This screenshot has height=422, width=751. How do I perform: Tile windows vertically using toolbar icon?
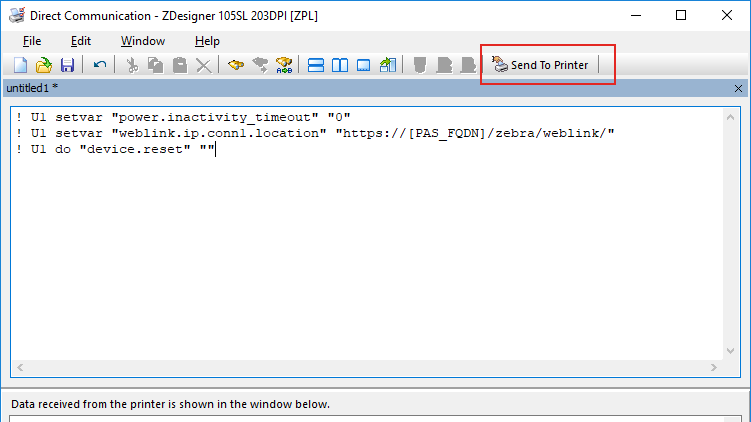click(340, 65)
